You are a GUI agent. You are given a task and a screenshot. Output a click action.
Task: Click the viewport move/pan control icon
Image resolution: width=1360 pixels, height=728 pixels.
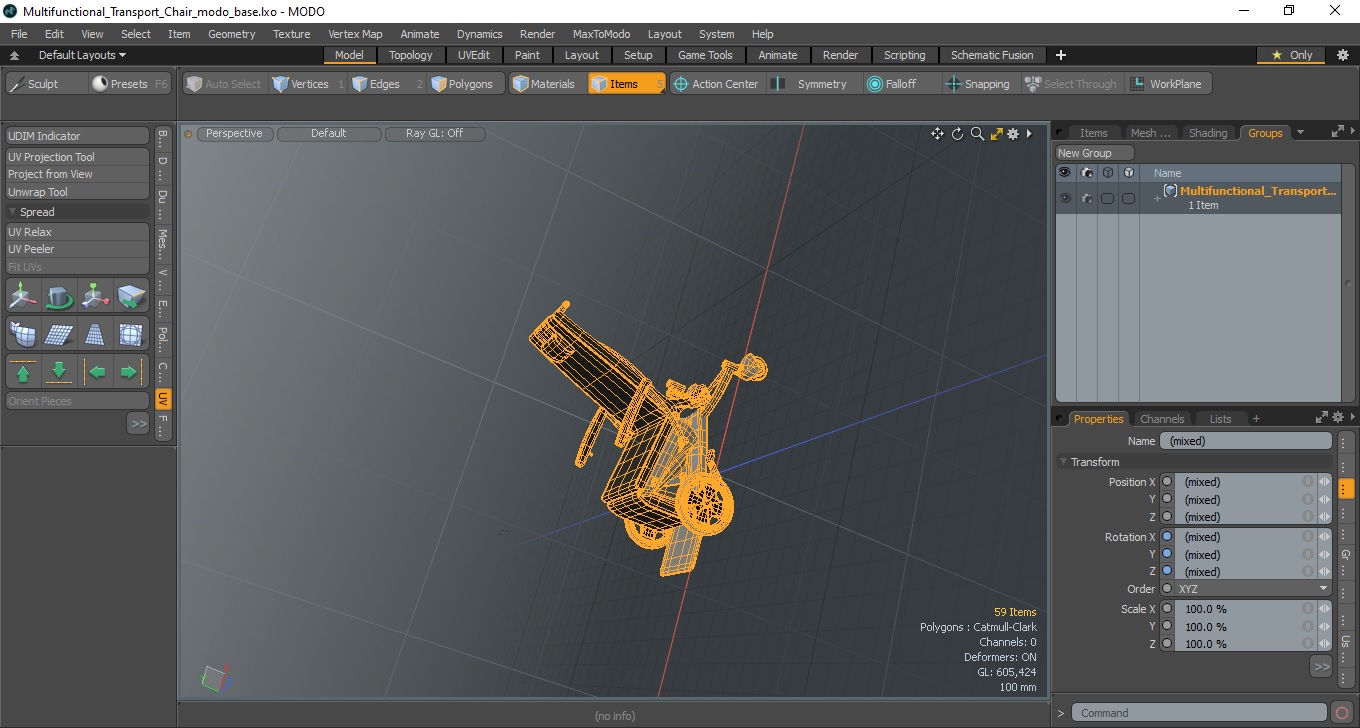[x=937, y=134]
